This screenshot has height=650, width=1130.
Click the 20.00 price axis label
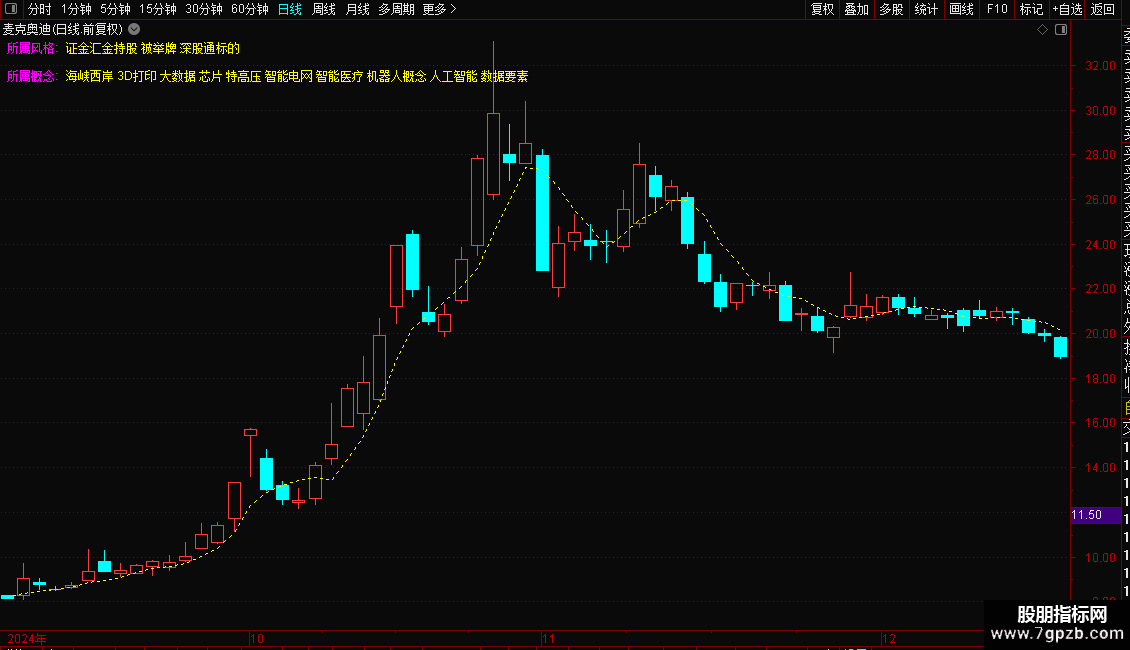[x=1100, y=334]
